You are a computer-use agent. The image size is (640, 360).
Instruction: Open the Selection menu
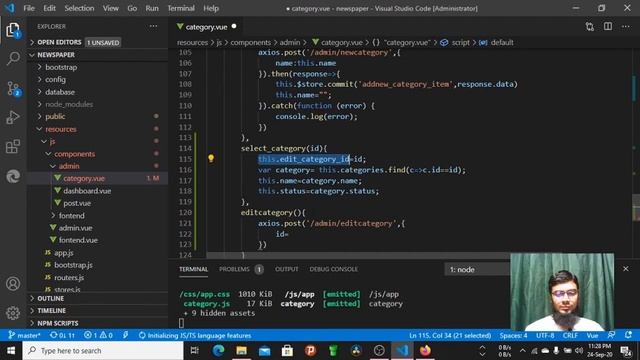click(x=79, y=8)
